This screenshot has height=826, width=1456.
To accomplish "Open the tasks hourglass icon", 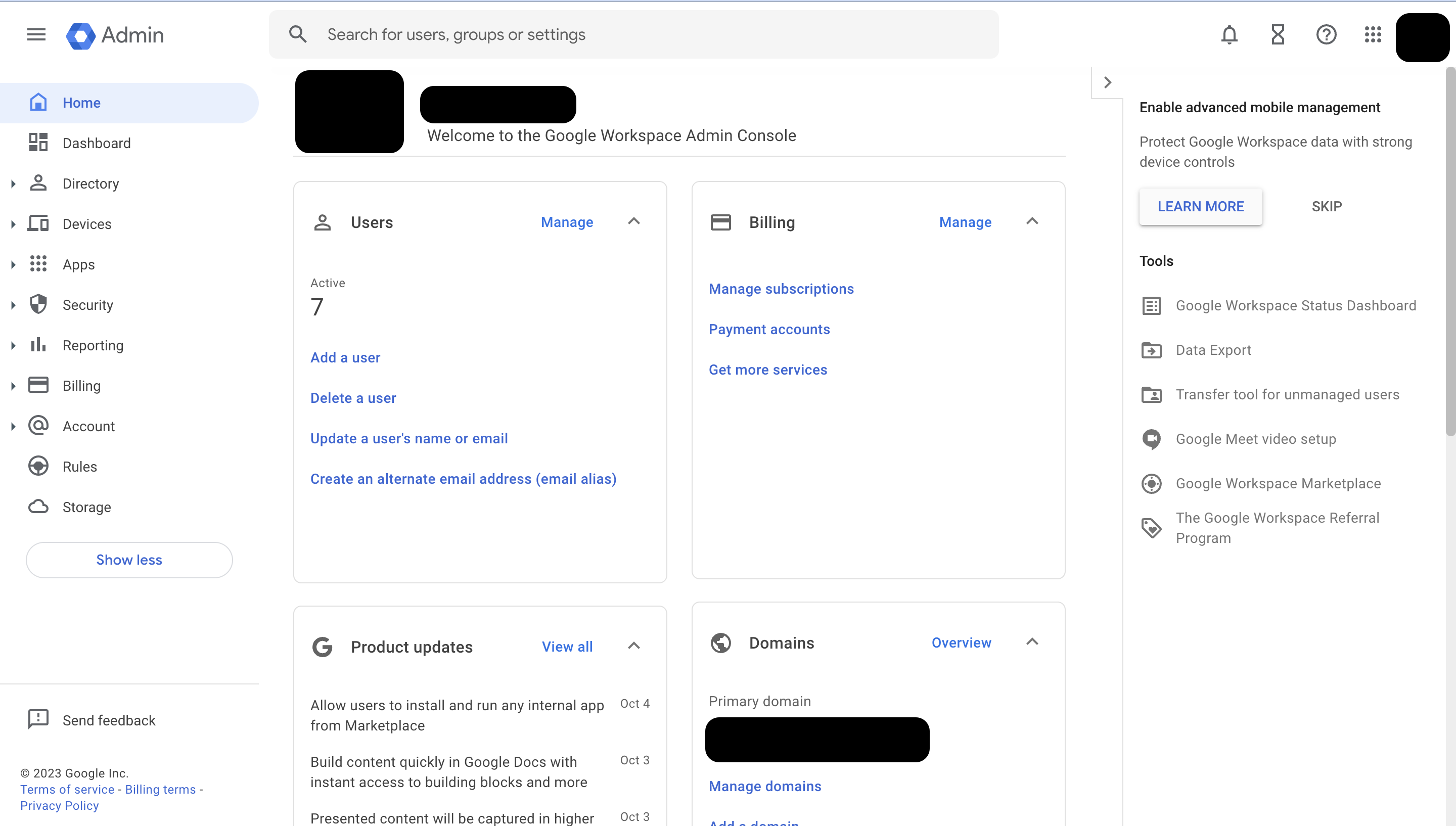I will tap(1278, 34).
